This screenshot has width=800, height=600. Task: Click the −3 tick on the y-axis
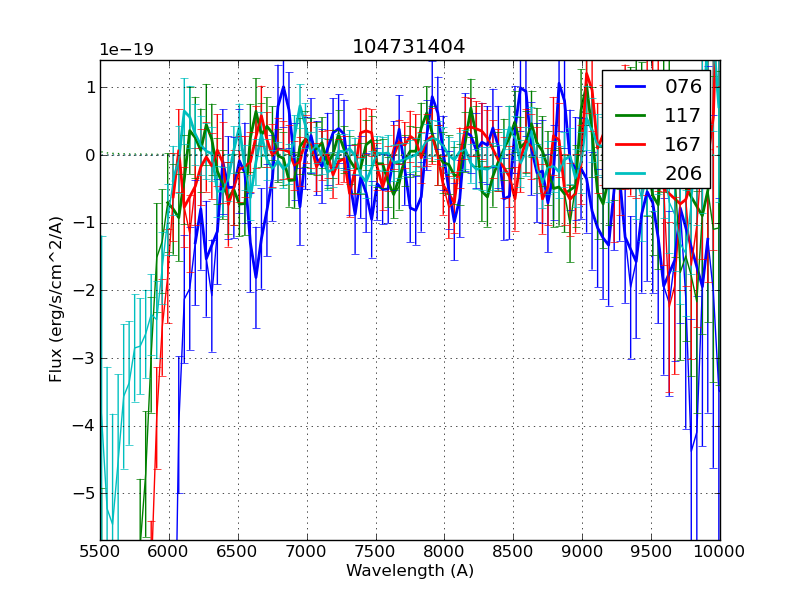tap(84, 358)
